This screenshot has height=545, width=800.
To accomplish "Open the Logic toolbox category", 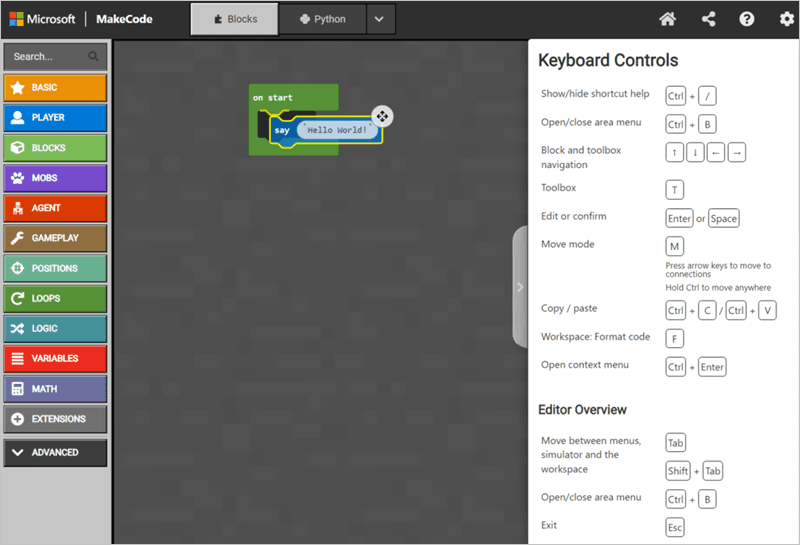I will point(55,329).
